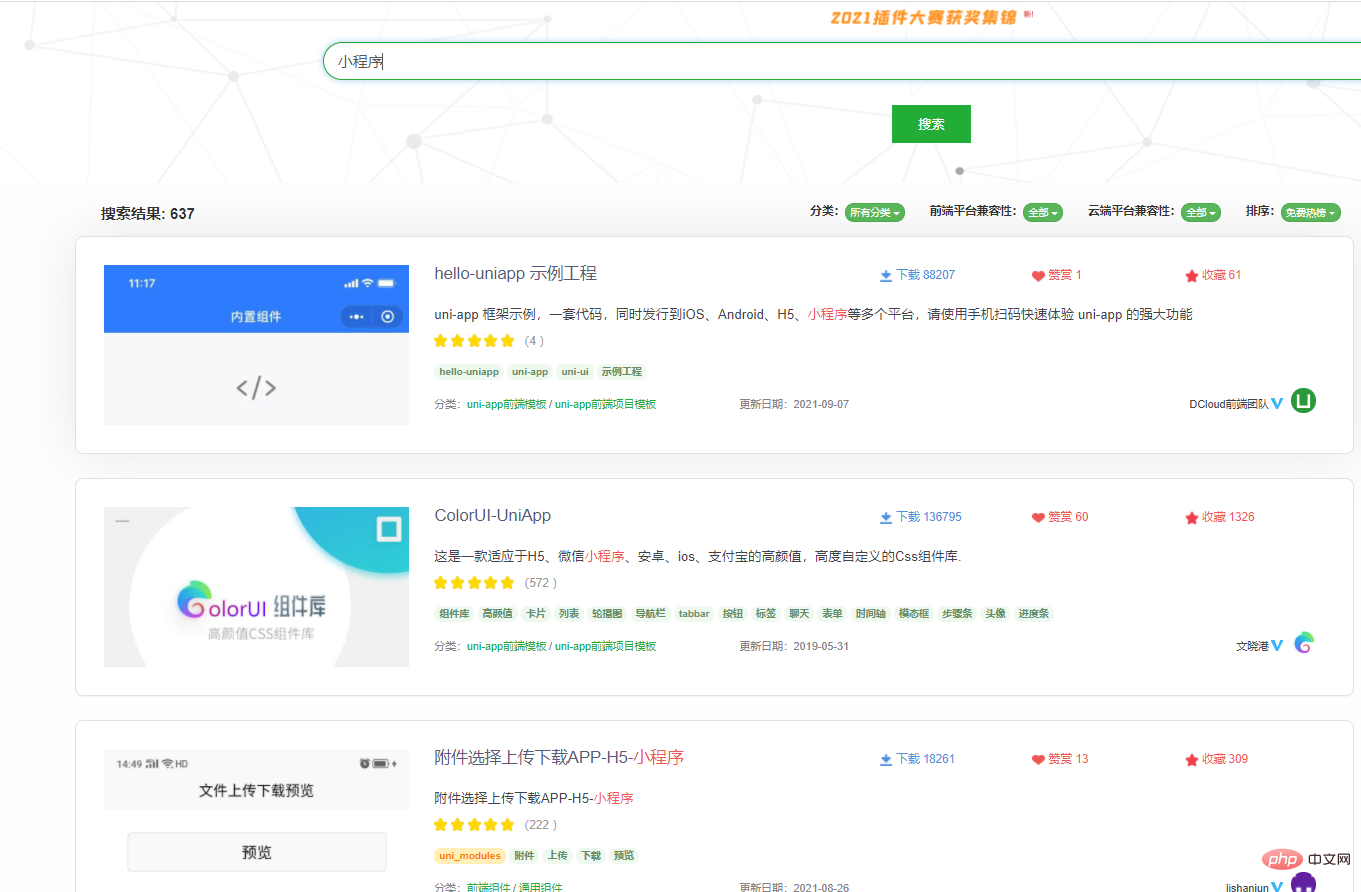Click the rating stars under hello-uniapp description
Image resolution: width=1361 pixels, height=892 pixels.
click(x=474, y=341)
